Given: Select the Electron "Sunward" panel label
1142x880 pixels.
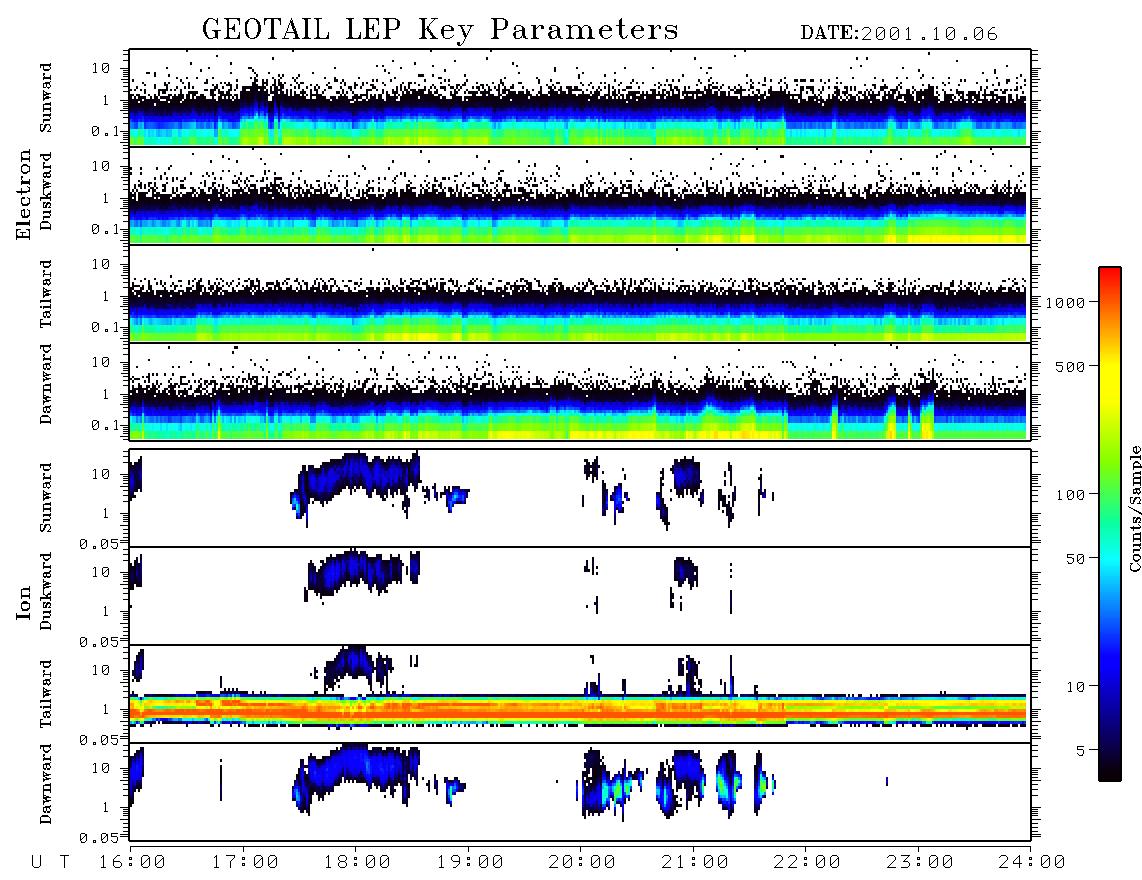Looking at the screenshot, I should click(46, 98).
